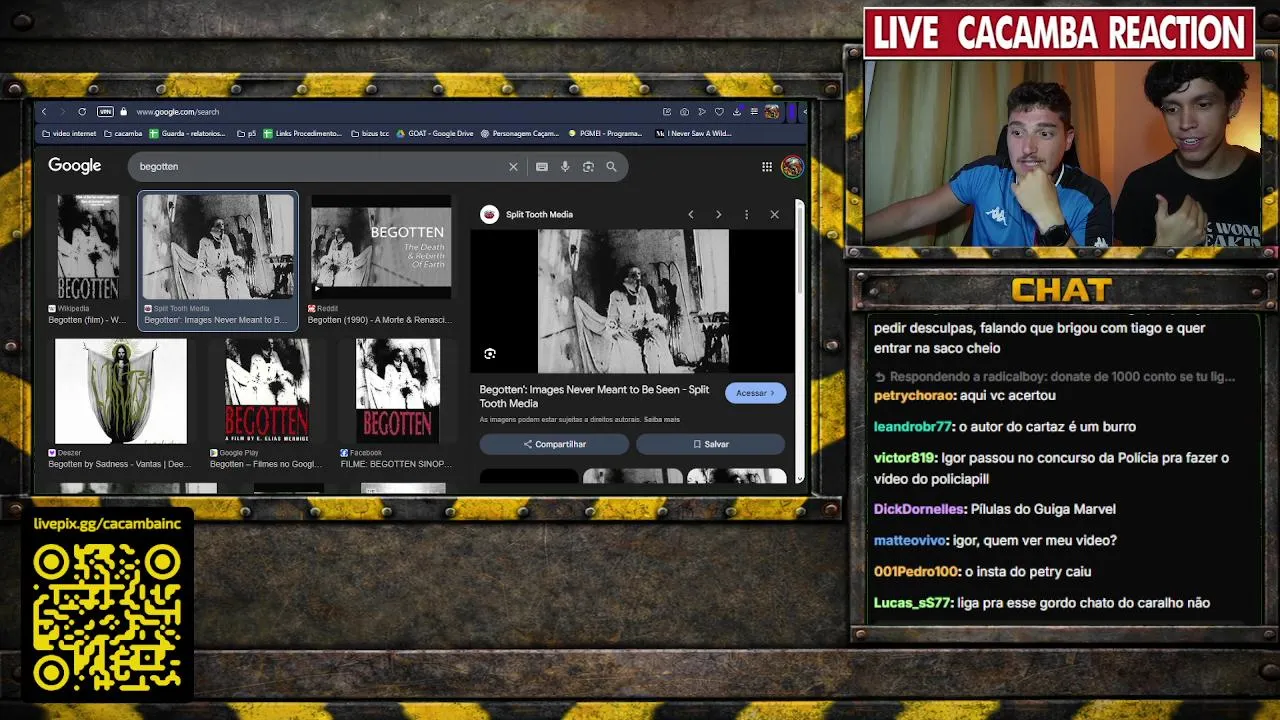Viewport: 1280px width, 720px height.
Task: Open the Google account avatar
Action: [x=792, y=167]
